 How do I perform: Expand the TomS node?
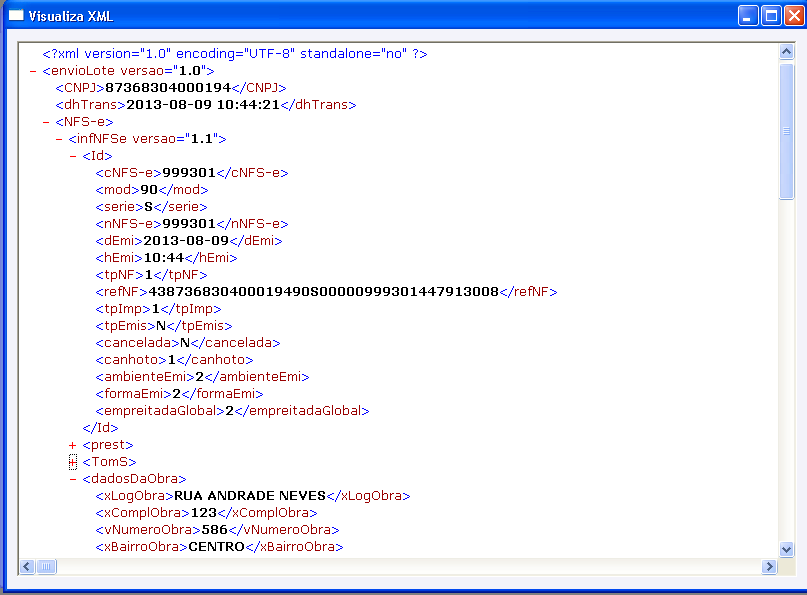pos(73,462)
